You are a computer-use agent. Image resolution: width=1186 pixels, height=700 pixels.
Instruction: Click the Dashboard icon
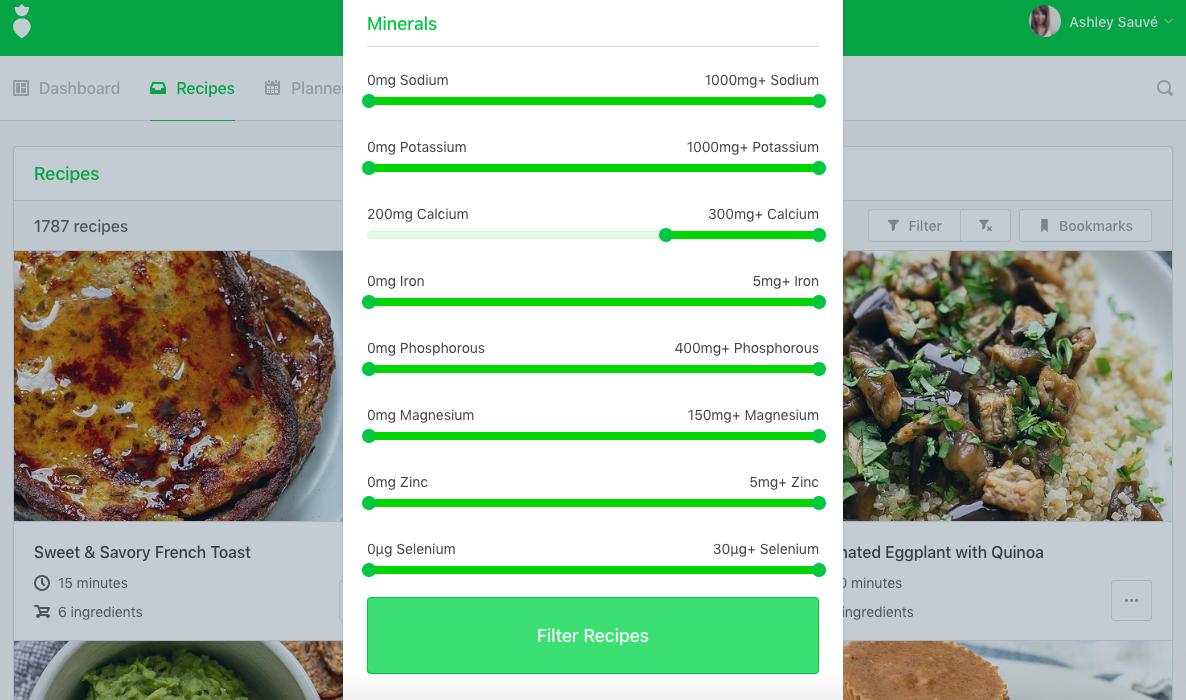[x=21, y=89]
